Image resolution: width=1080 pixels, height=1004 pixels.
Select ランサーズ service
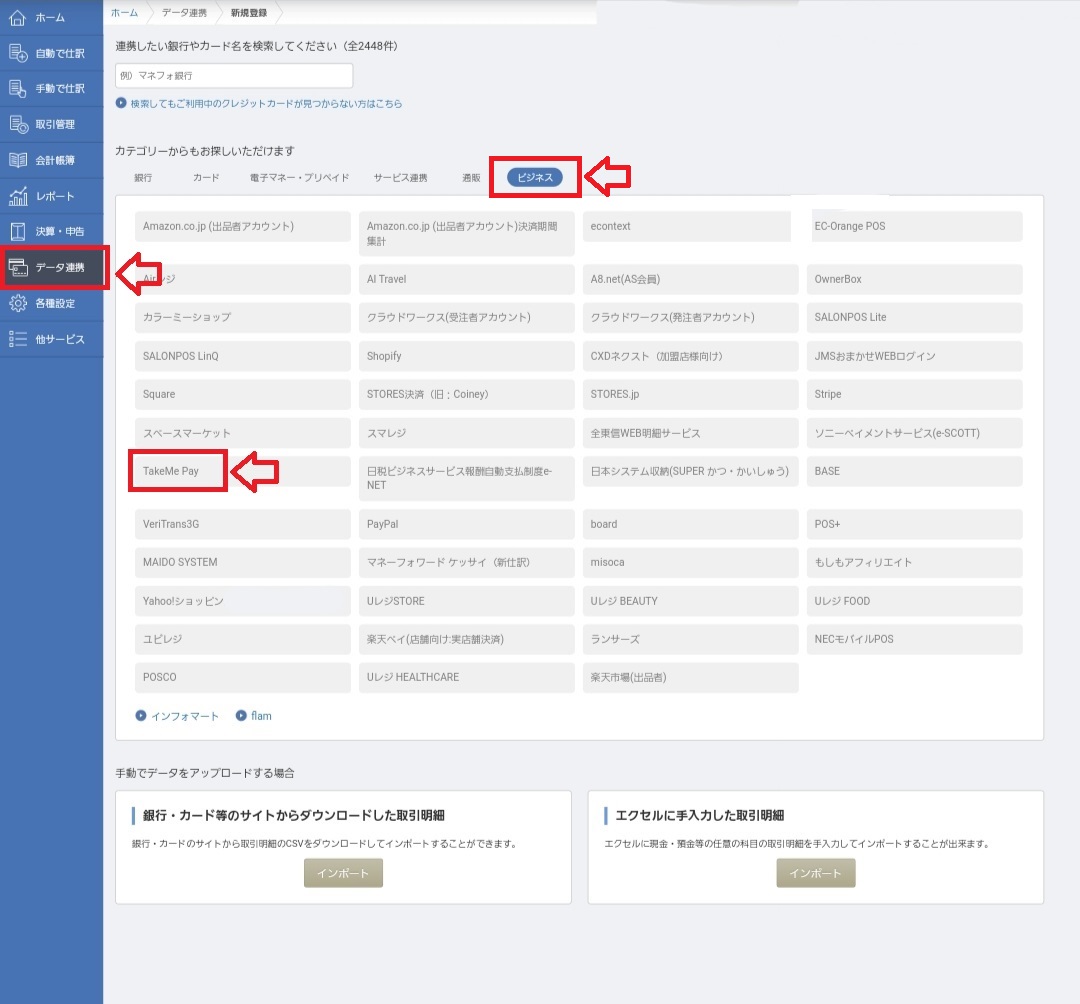pyautogui.click(x=690, y=640)
